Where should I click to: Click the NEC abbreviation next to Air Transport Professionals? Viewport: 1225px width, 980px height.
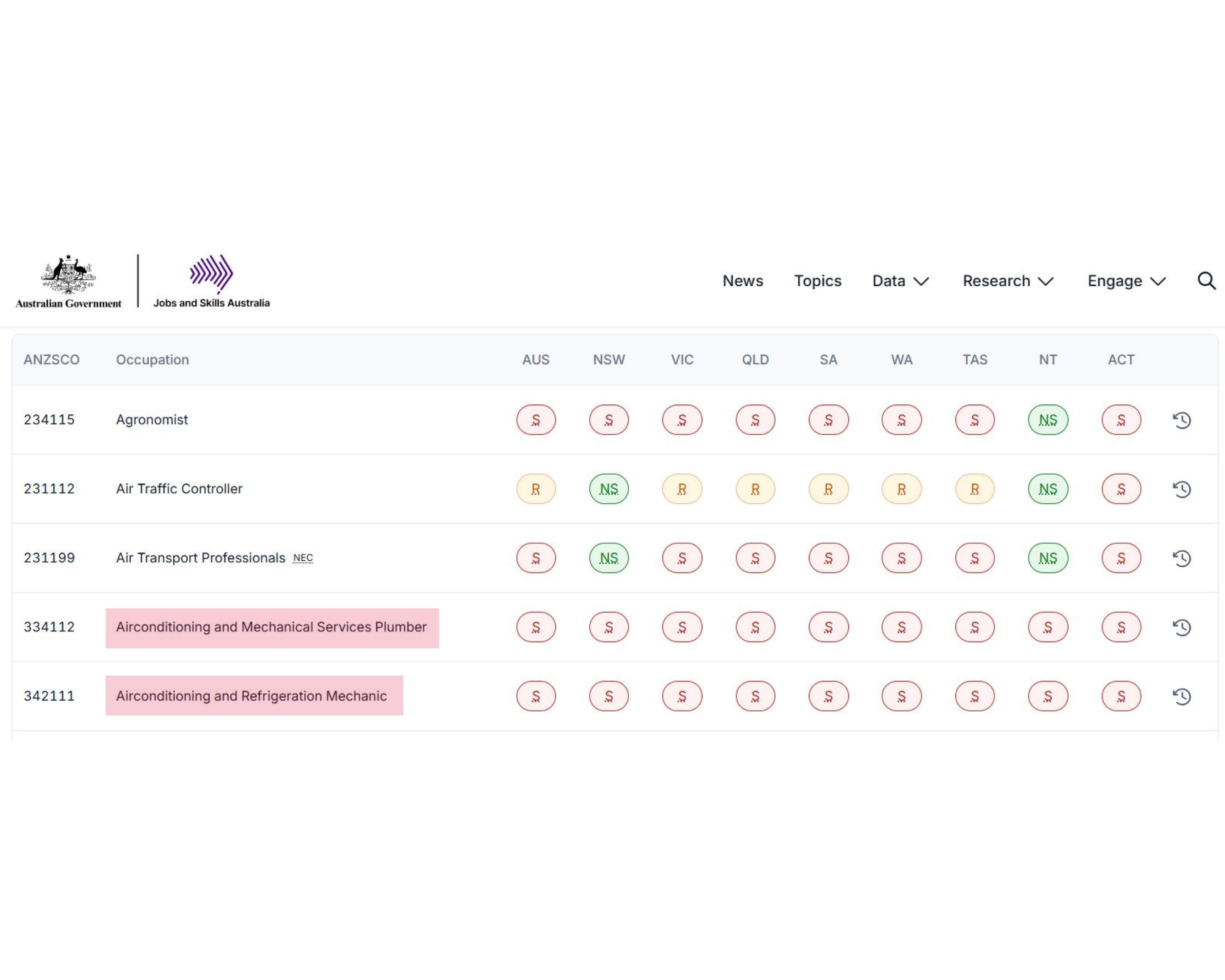303,558
